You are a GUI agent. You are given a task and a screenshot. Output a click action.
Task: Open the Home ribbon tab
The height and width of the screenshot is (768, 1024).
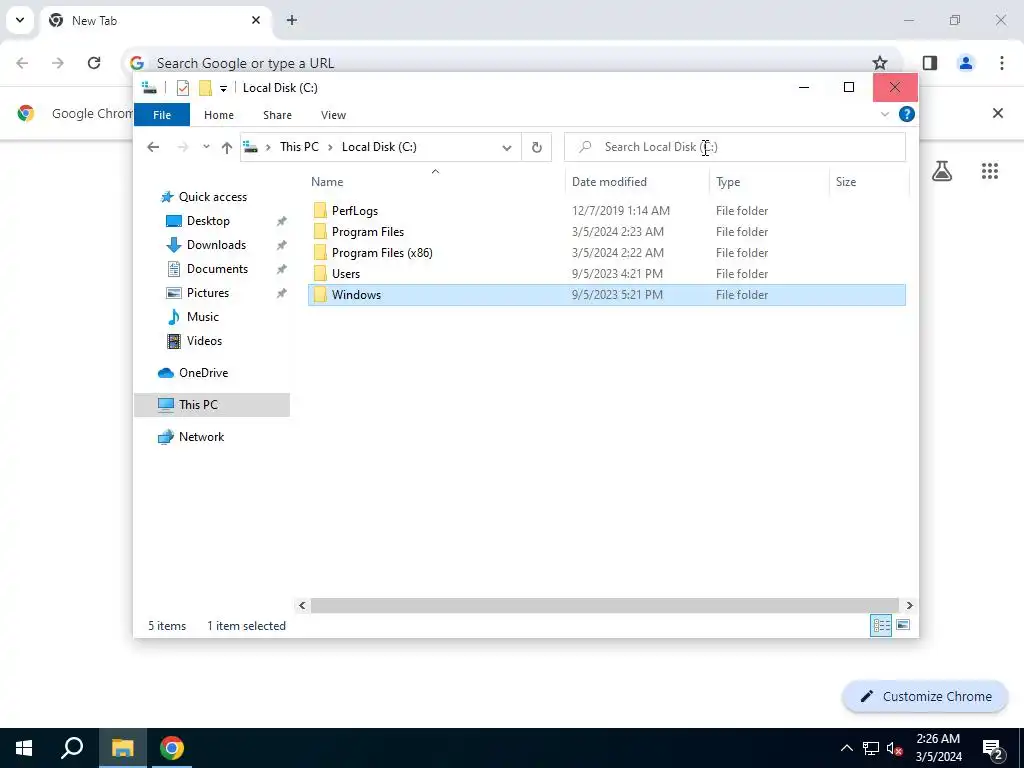[219, 115]
